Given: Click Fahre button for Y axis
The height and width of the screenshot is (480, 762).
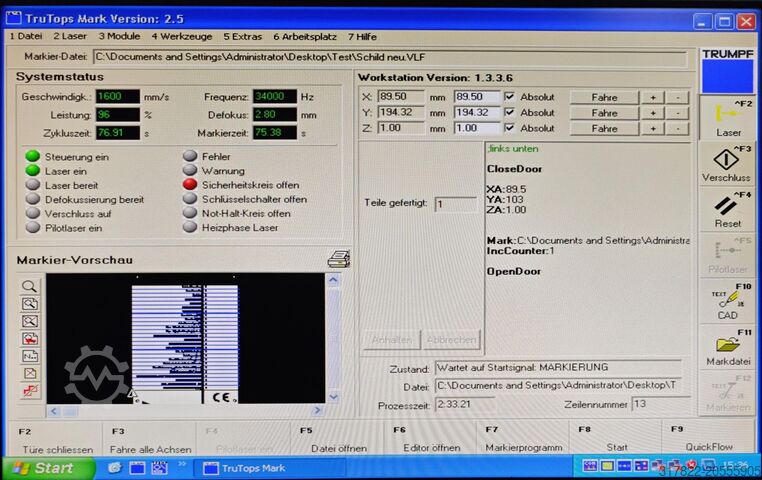Looking at the screenshot, I should (603, 113).
